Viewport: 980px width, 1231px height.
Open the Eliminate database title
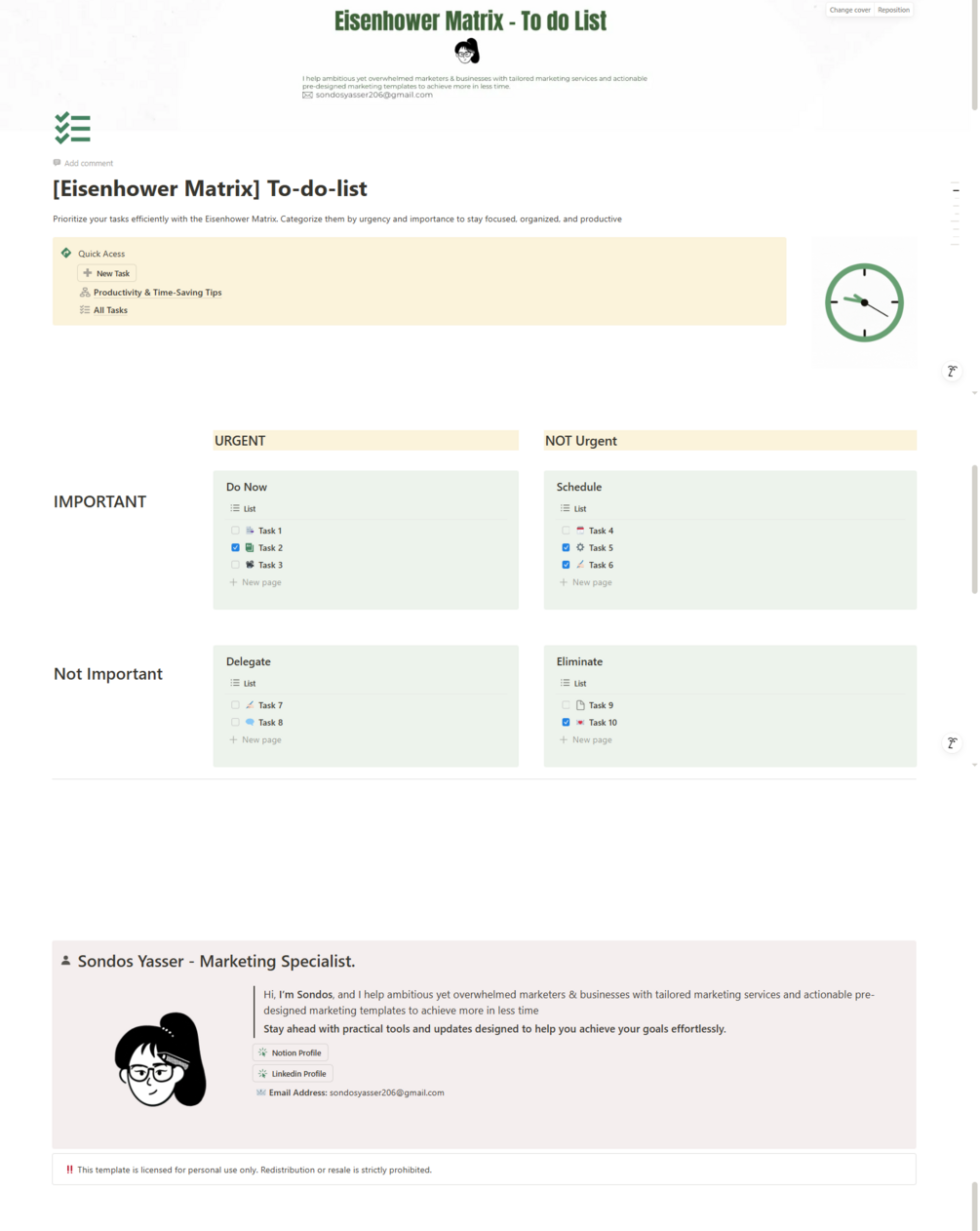click(579, 661)
